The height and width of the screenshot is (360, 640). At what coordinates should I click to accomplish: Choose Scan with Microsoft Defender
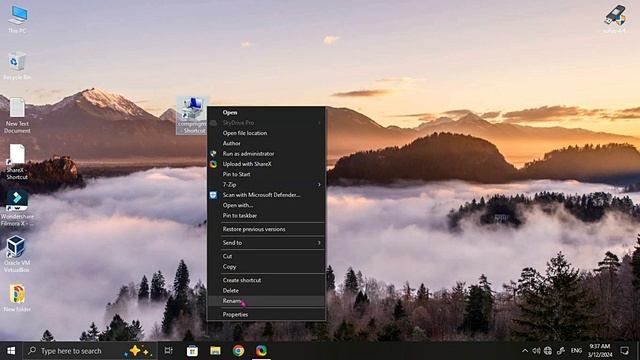(x=267, y=195)
